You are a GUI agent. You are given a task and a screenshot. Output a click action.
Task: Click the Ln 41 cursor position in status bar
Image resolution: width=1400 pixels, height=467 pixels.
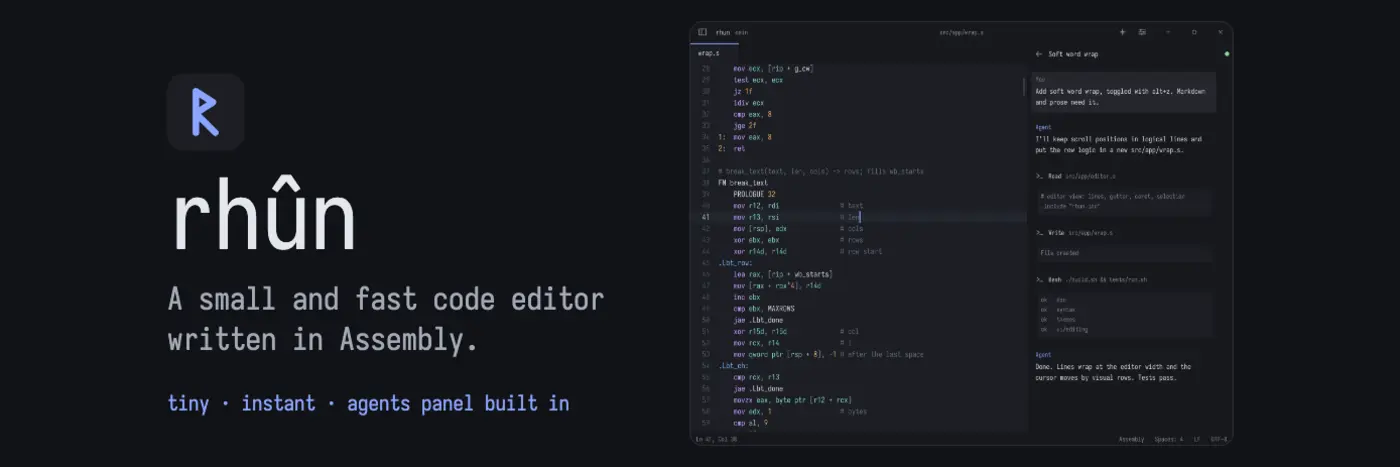tap(715, 439)
